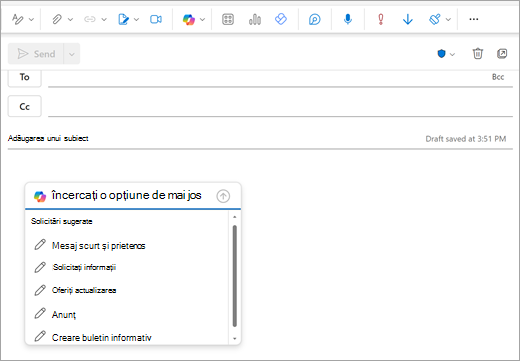Click in the Cc recipients field
This screenshot has height=361, width=520.
coord(280,106)
